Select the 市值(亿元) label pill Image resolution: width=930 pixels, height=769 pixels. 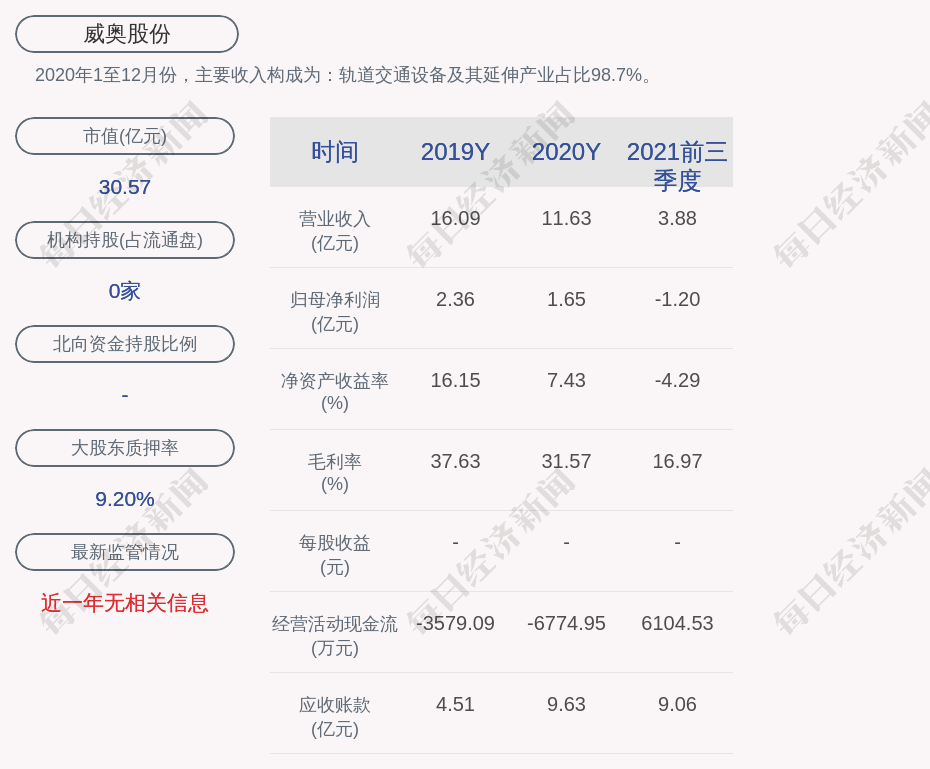pos(125,136)
